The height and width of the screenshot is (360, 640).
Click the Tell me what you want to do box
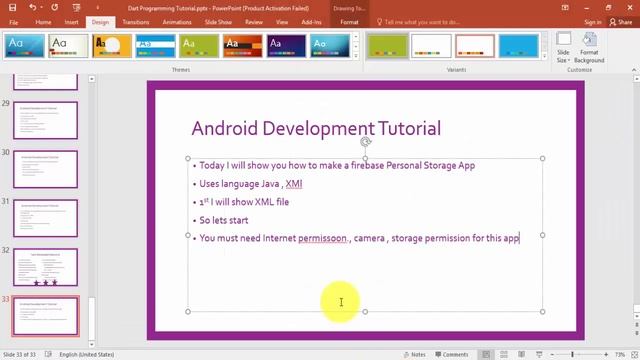tap(418, 22)
